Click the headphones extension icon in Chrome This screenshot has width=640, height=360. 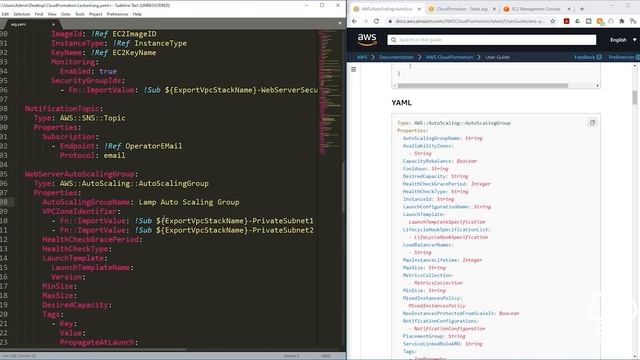coord(611,21)
